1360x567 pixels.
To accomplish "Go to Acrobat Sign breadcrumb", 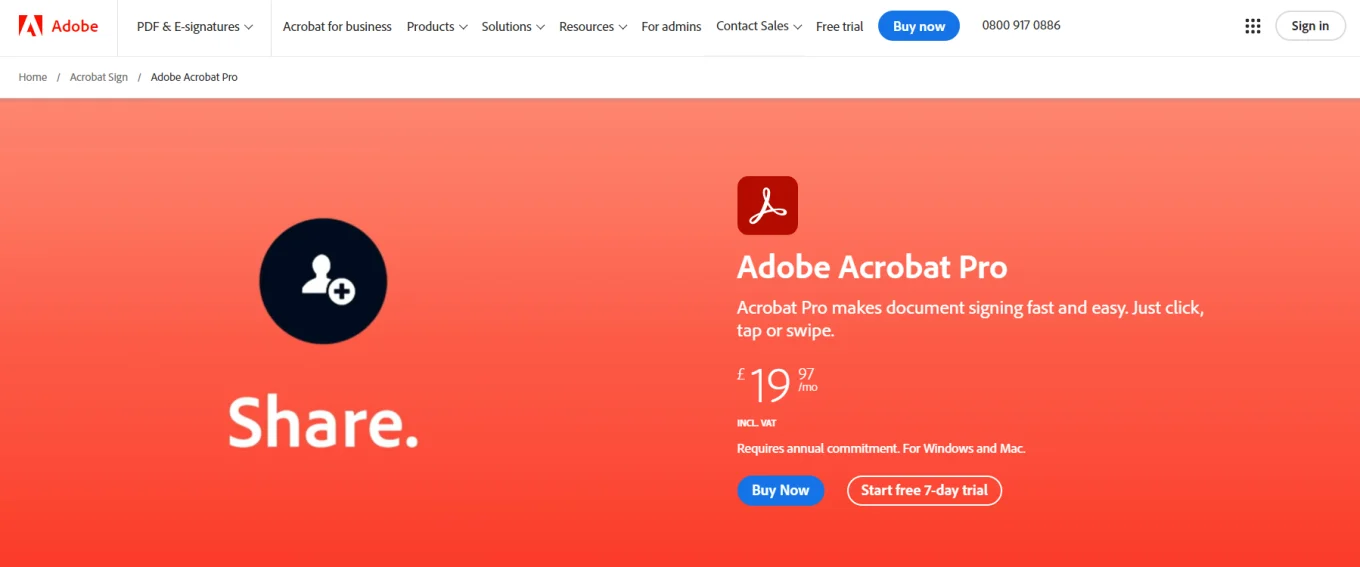I will (99, 77).
